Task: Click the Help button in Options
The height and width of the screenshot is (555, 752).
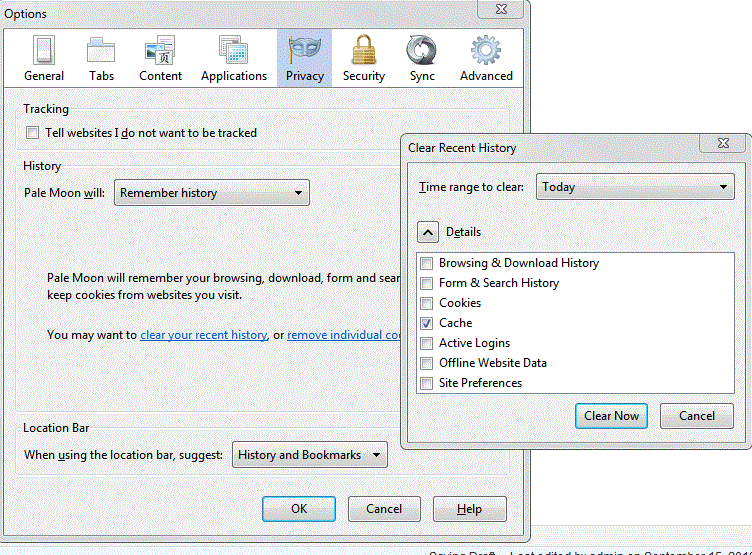Action: [x=470, y=509]
